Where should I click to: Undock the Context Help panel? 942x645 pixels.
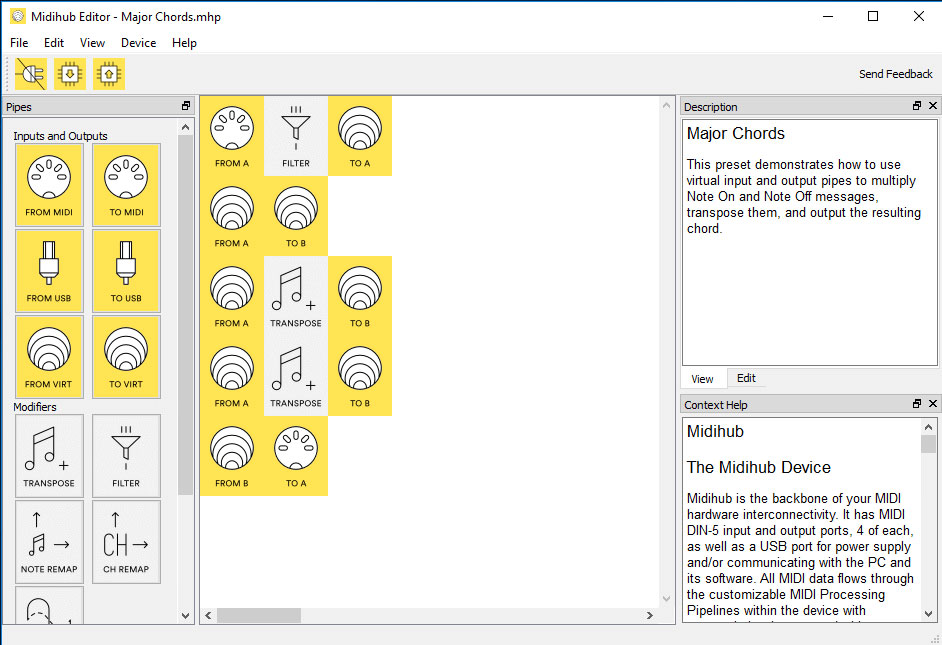tap(917, 404)
